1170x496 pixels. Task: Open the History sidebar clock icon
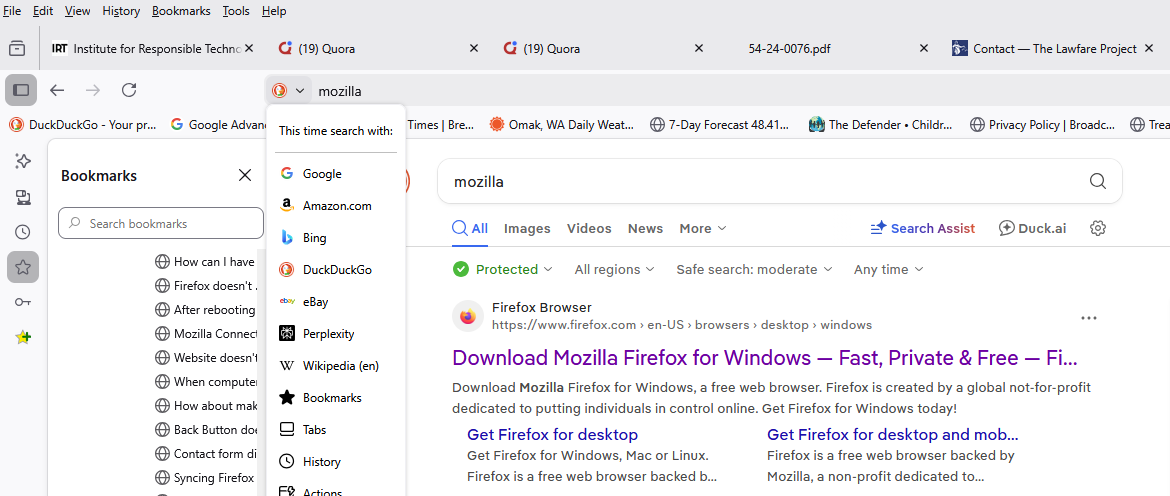22,232
